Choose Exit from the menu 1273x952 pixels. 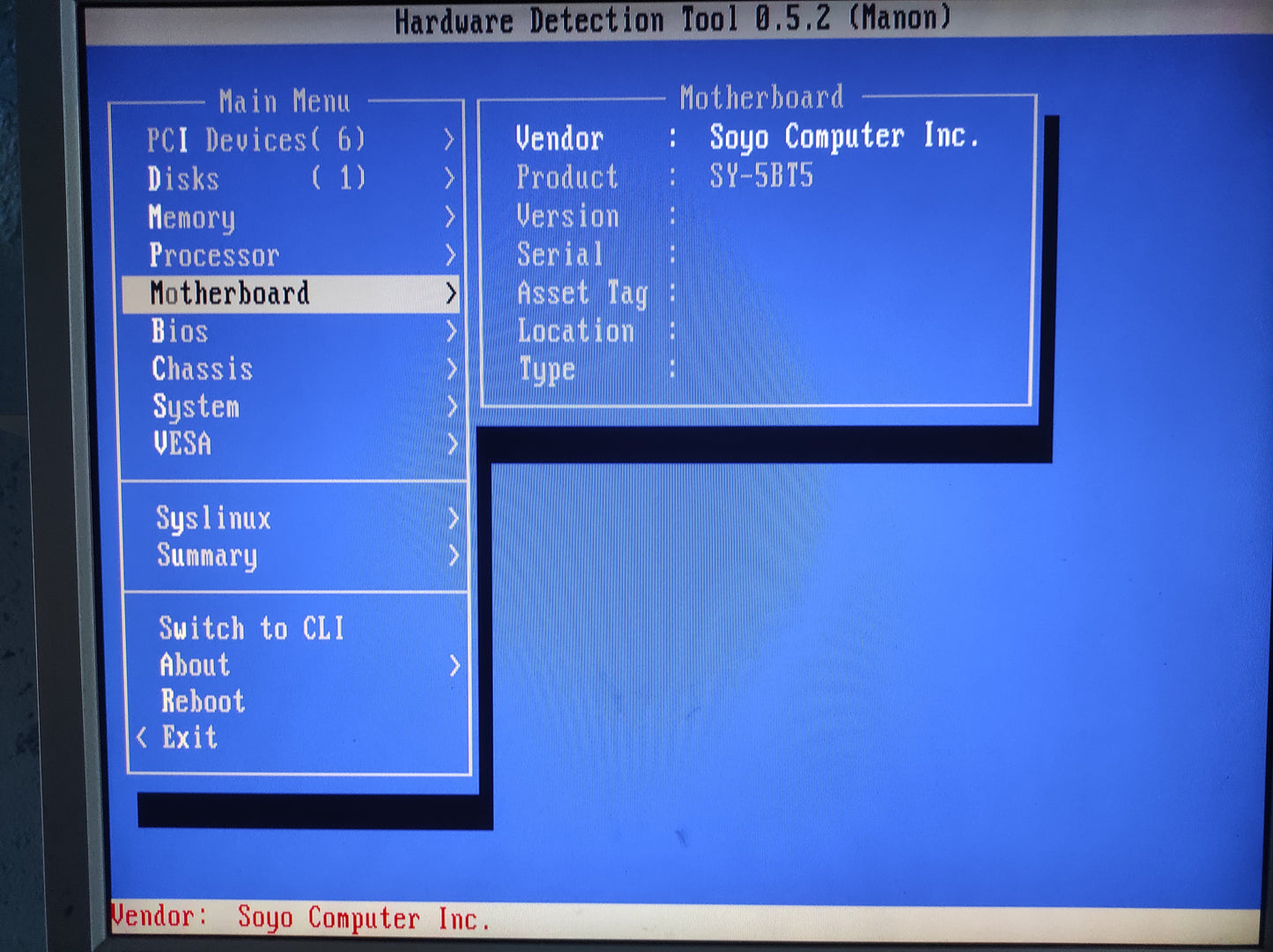pos(189,737)
